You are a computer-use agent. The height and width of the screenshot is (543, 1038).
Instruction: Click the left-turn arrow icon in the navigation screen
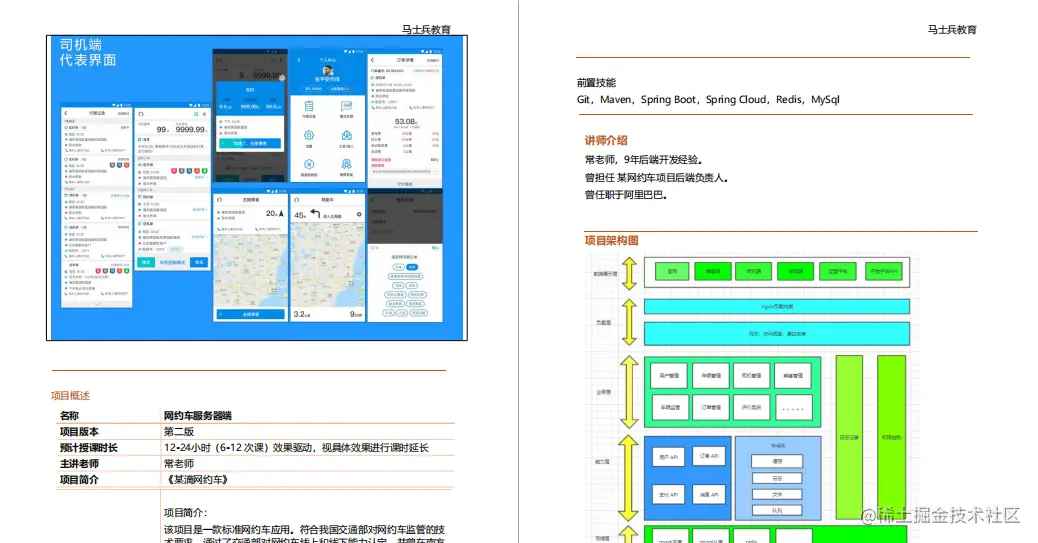pos(315,213)
